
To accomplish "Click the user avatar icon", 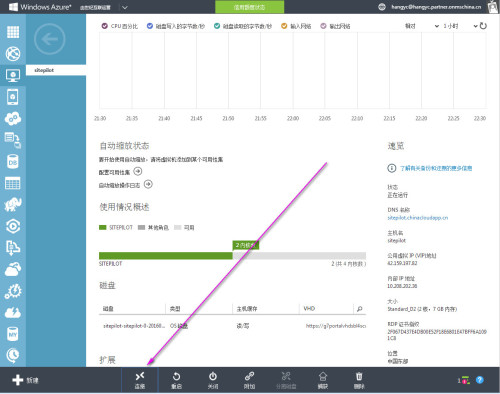I will click(493, 7).
